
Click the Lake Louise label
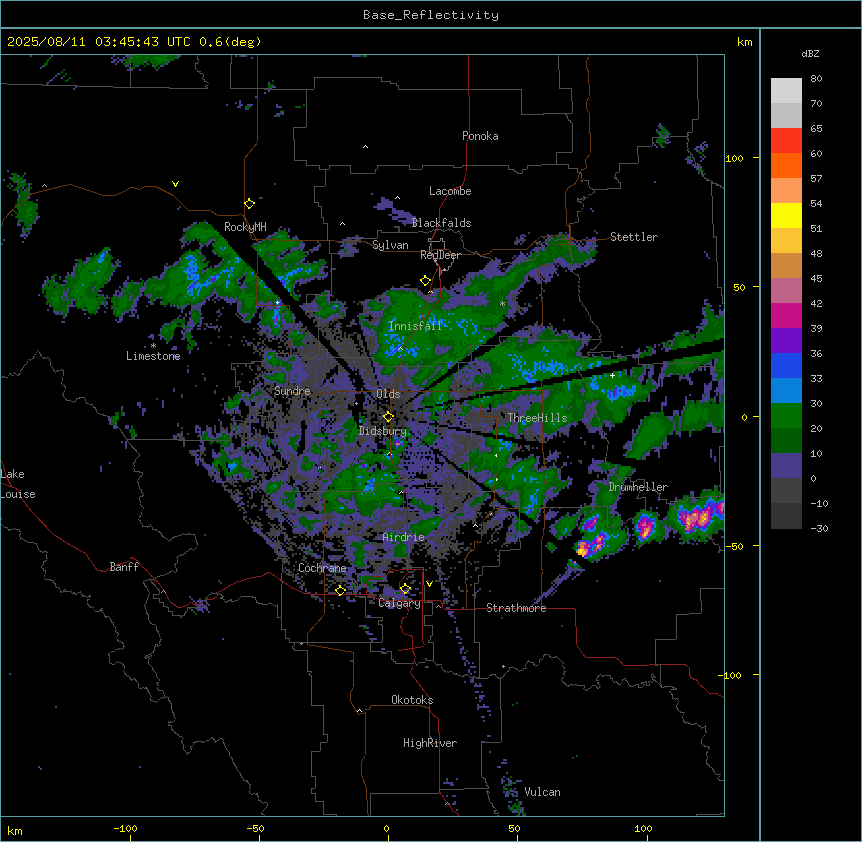(x=18, y=484)
